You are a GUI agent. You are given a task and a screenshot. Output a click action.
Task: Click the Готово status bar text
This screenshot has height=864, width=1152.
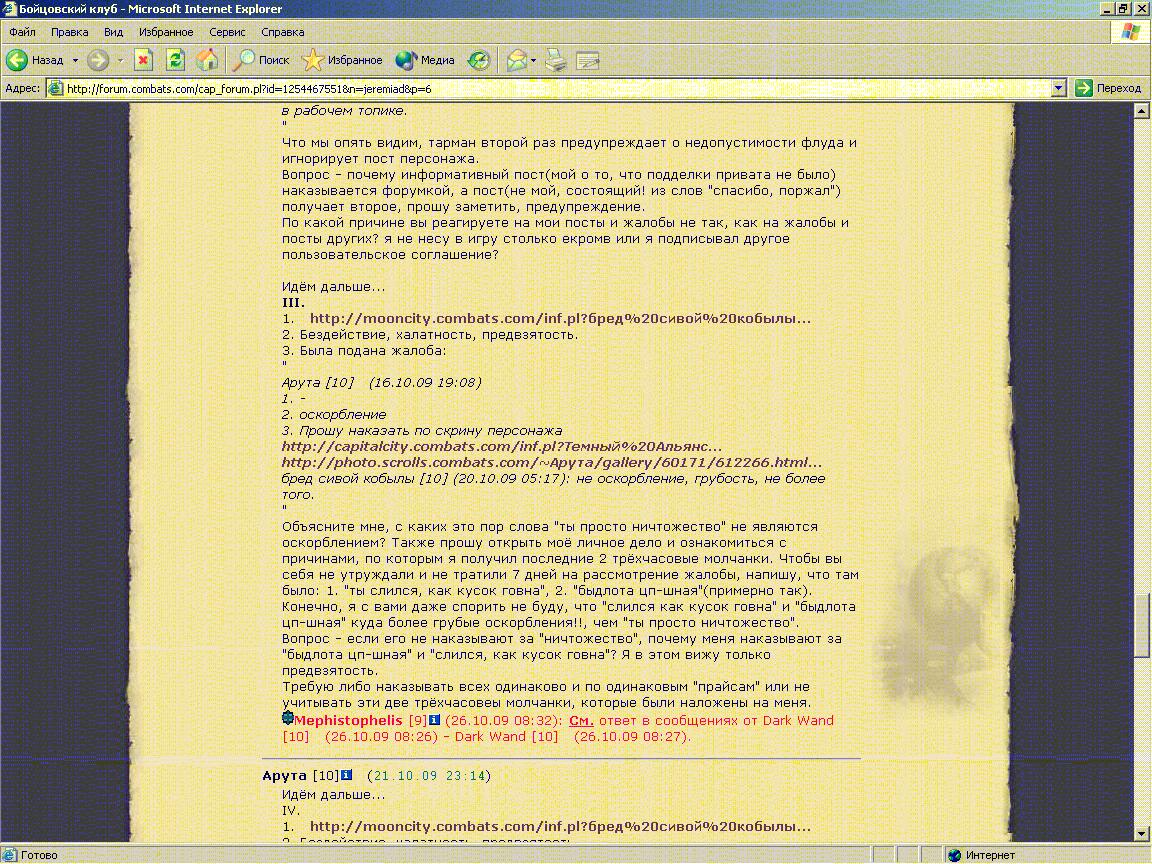(x=39, y=855)
